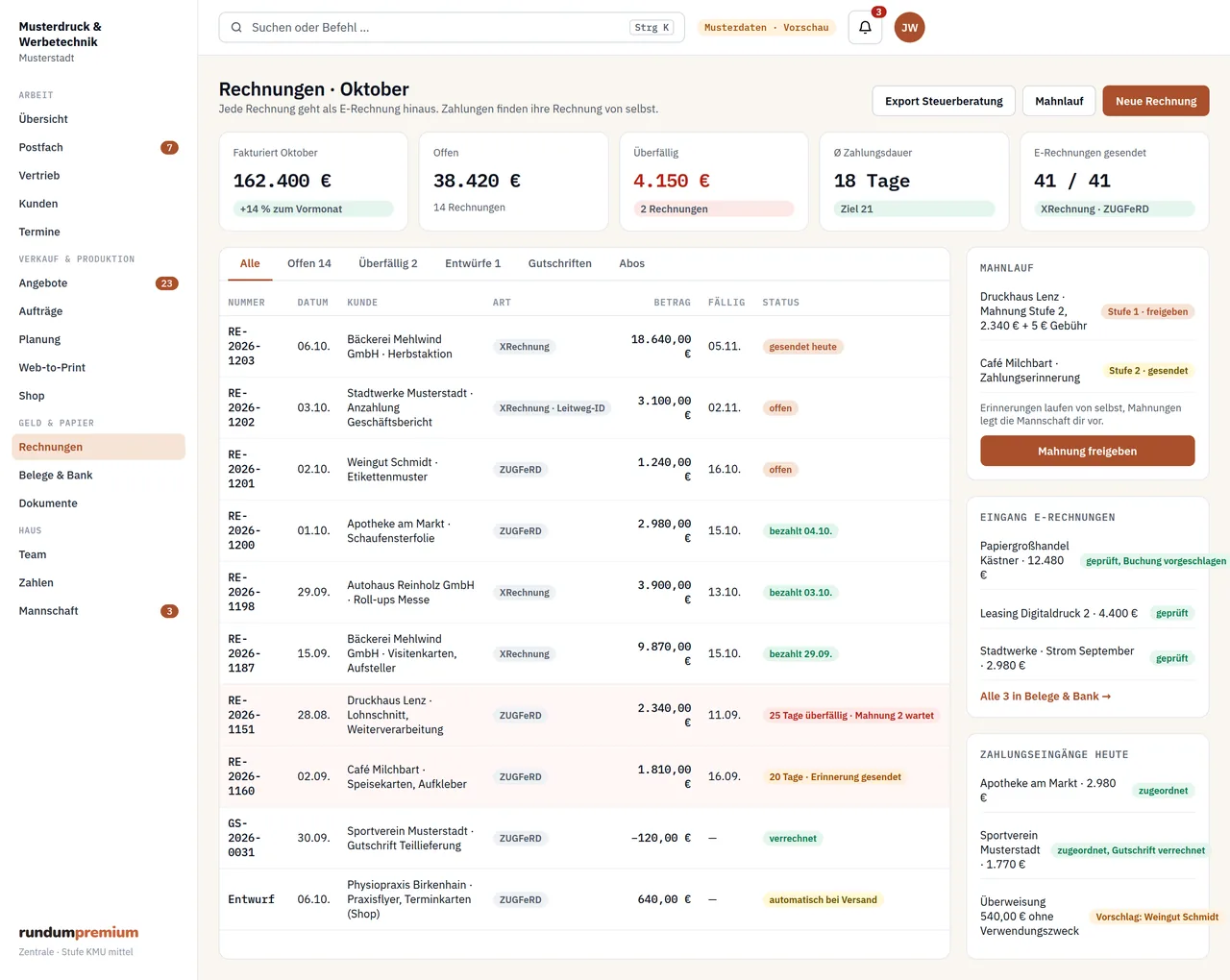
Task: Open Vertrieb in the sidebar
Action: (x=98, y=176)
